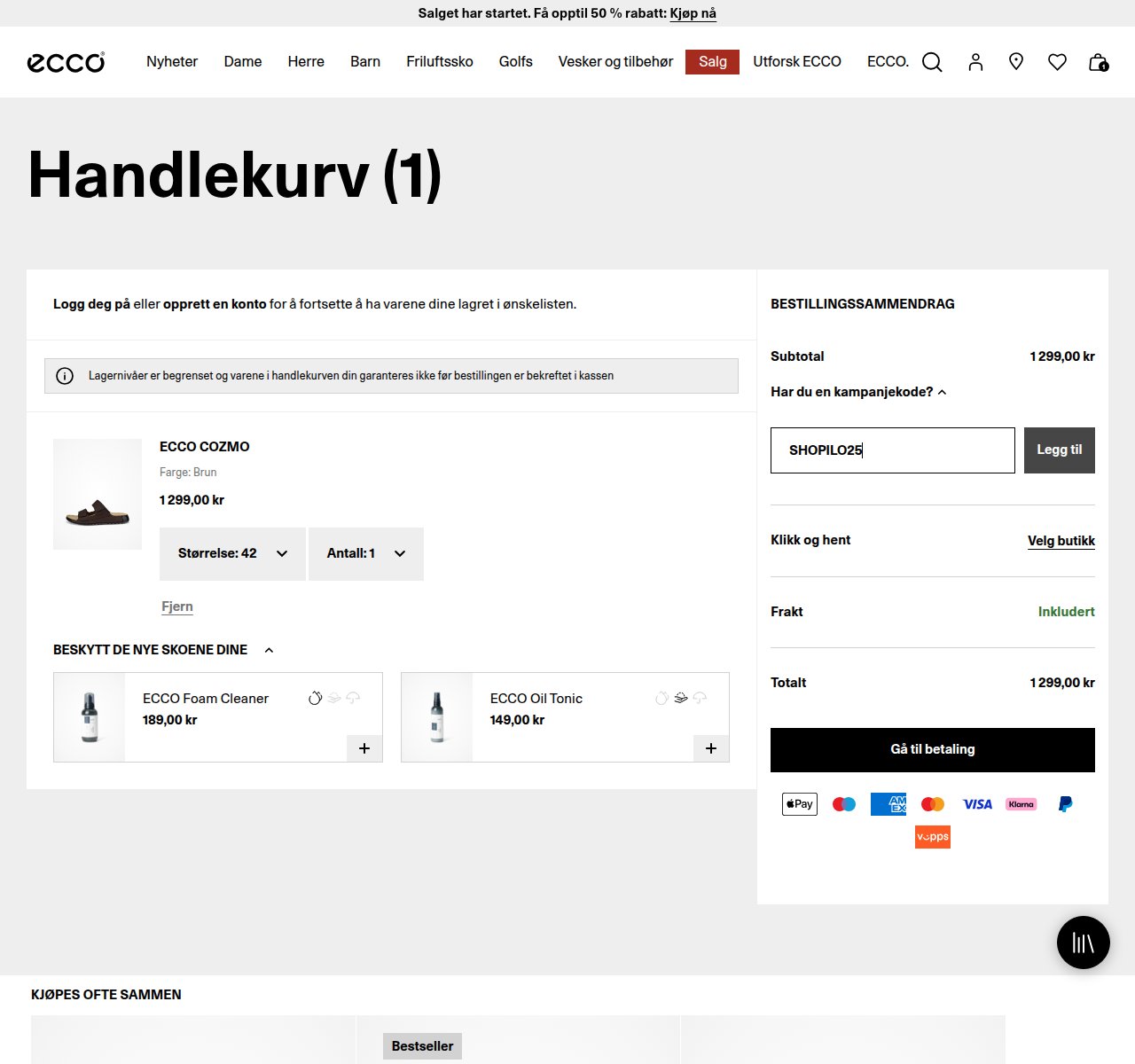
Task: Open the account profile icon
Action: [x=975, y=62]
